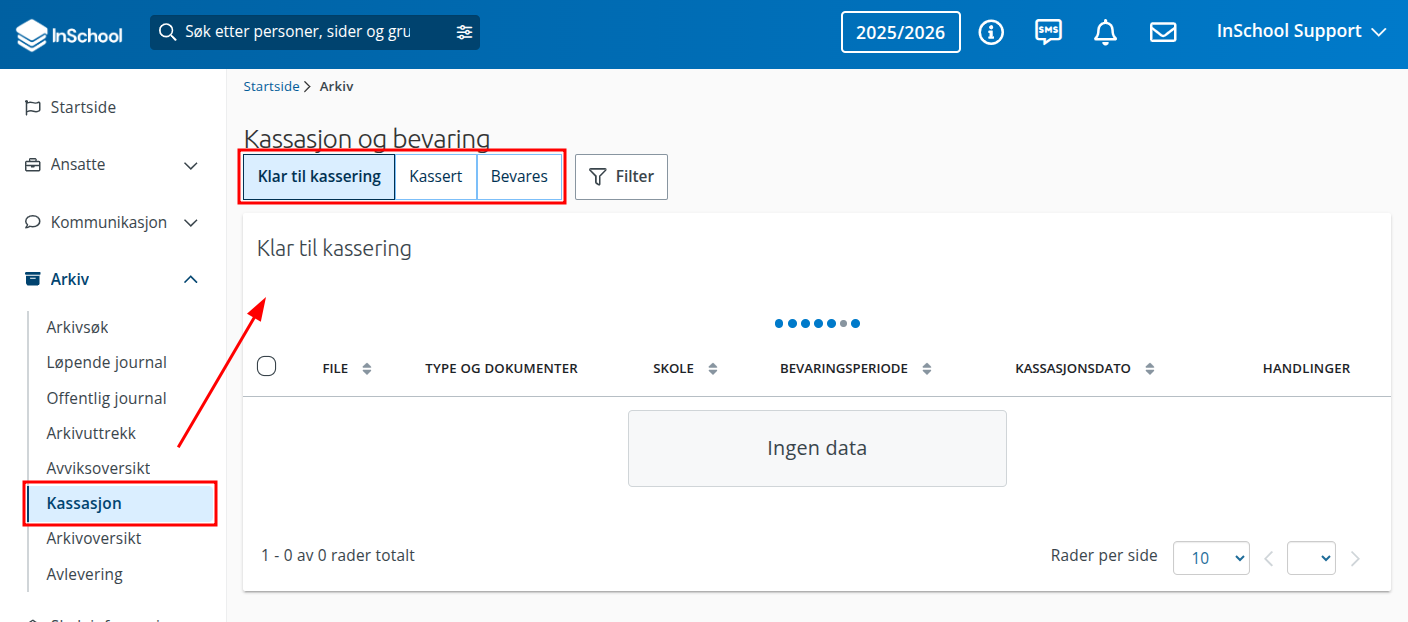Screen dimensions: 1408x622
Task: Go to next page arrow
Action: 1355,558
